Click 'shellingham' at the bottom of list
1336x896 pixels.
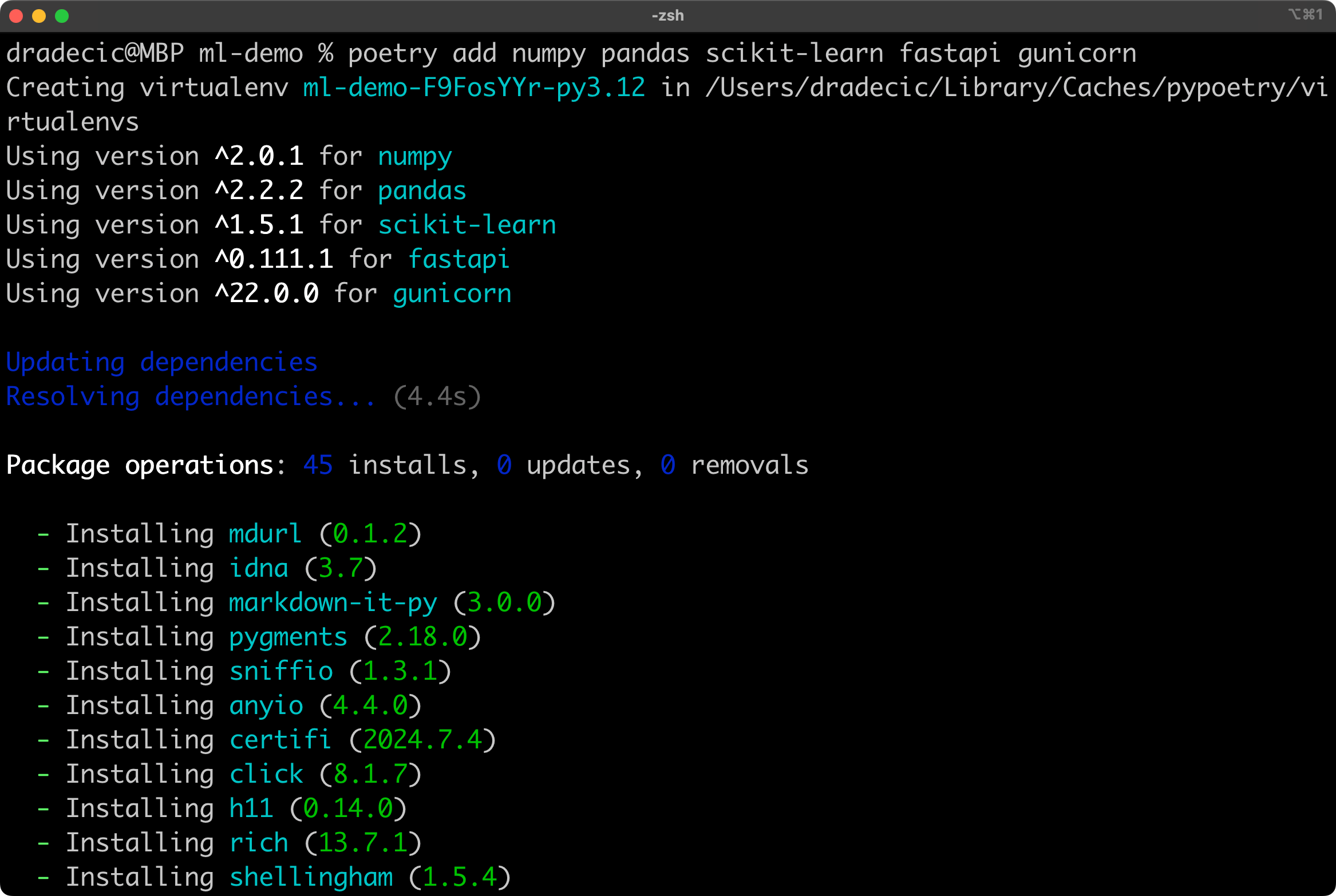311,878
